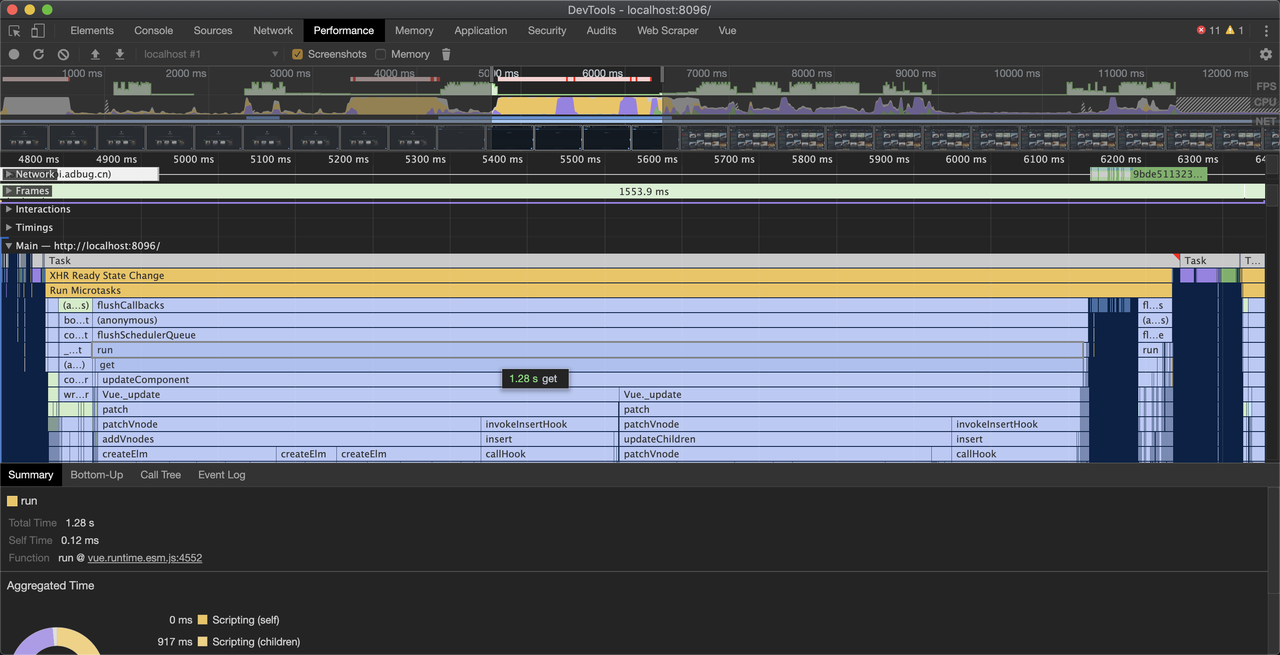The width and height of the screenshot is (1280, 655).
Task: Click reload and start profiling icon
Action: tap(38, 54)
